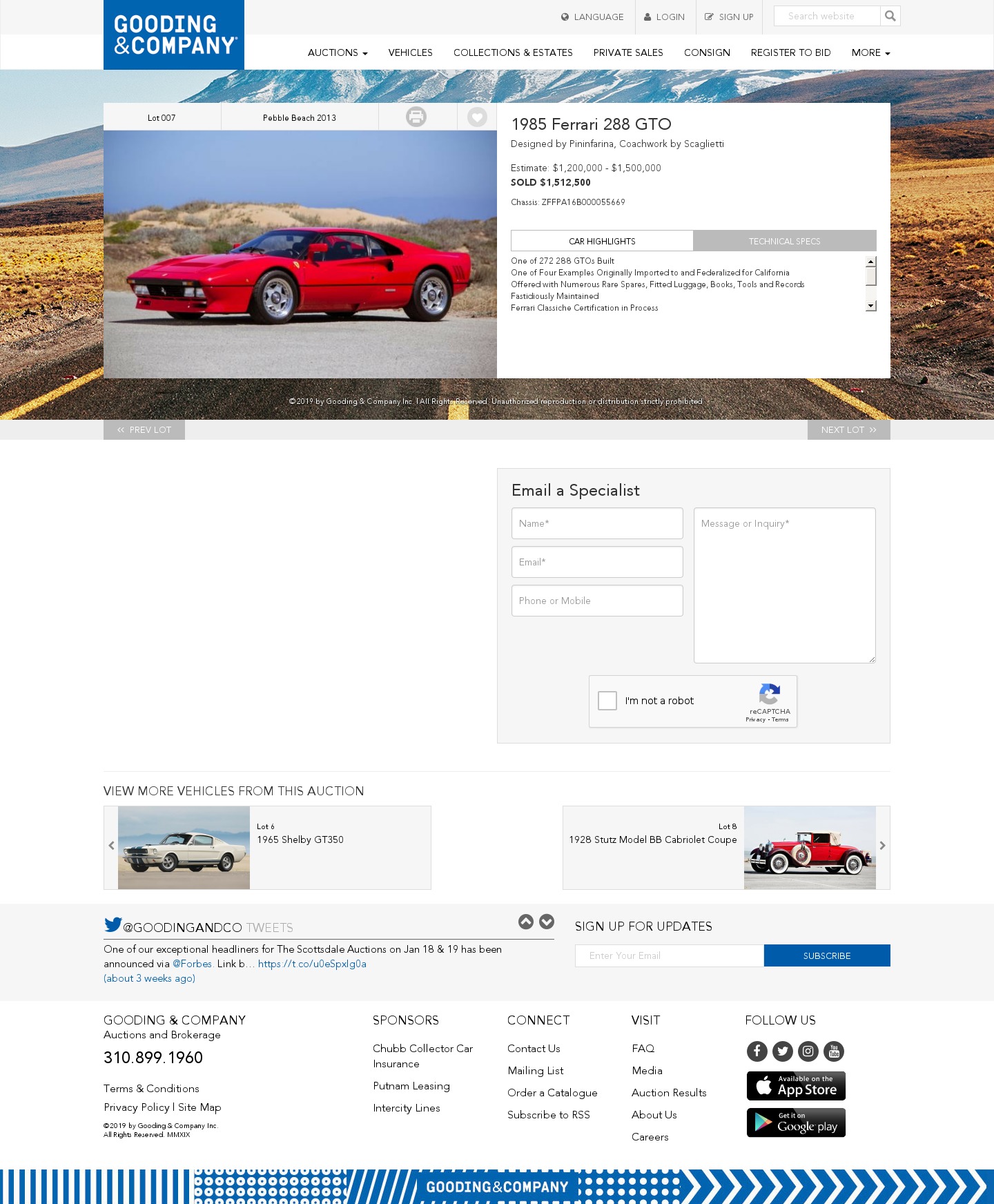Focus the Enter Your Email field
Viewport: 994px width, 1204px height.
(x=670, y=955)
